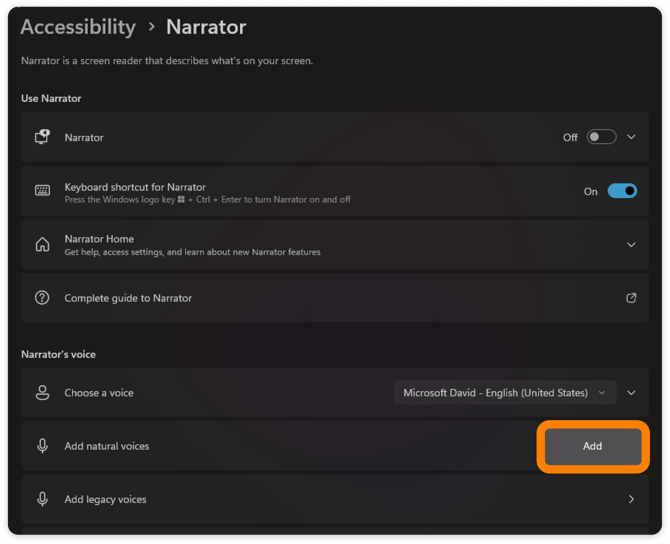Expand the Narrator row chevron
Screen dimensions: 670x544
(631, 137)
